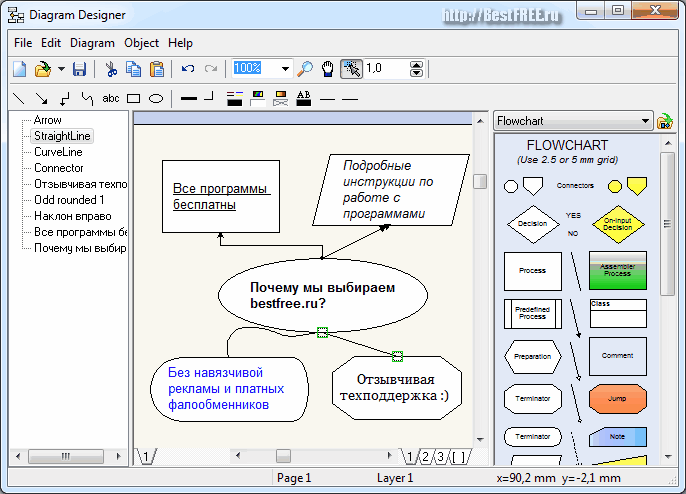The image size is (686, 494).
Task: Click canvas vertical scrollbar down arrow
Action: coord(480,440)
